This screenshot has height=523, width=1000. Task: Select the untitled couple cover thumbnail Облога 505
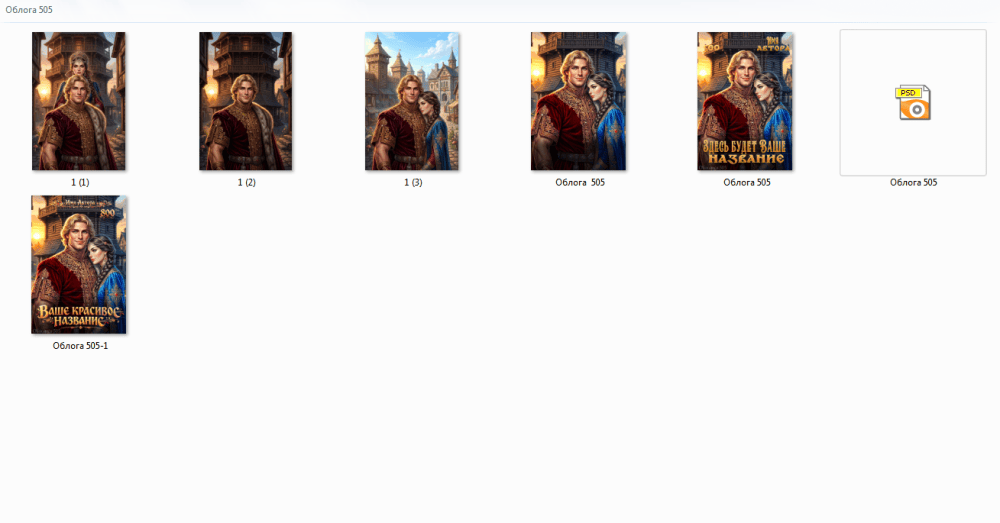(x=578, y=101)
